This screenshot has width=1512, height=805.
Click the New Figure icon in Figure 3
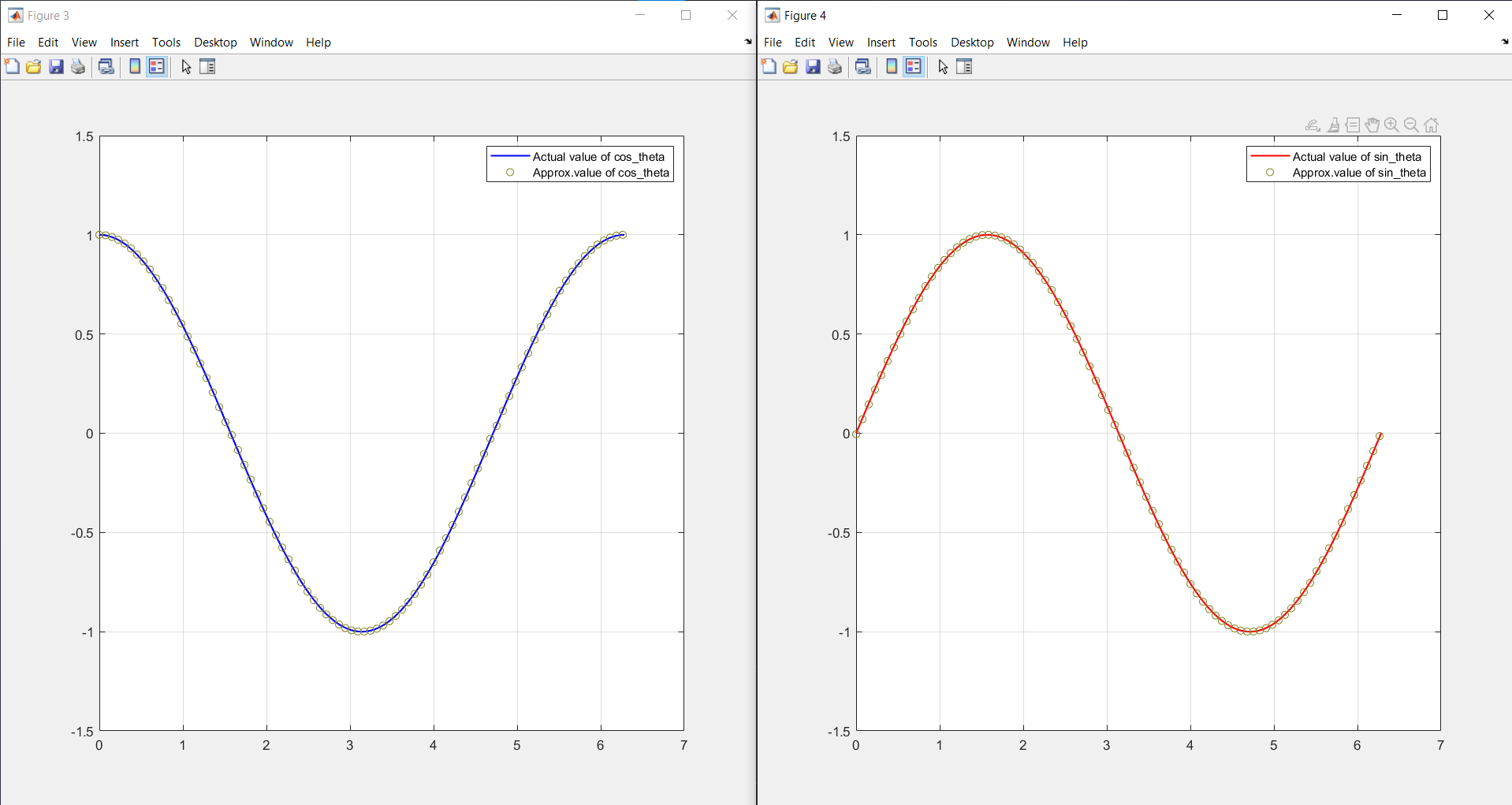[x=12, y=66]
